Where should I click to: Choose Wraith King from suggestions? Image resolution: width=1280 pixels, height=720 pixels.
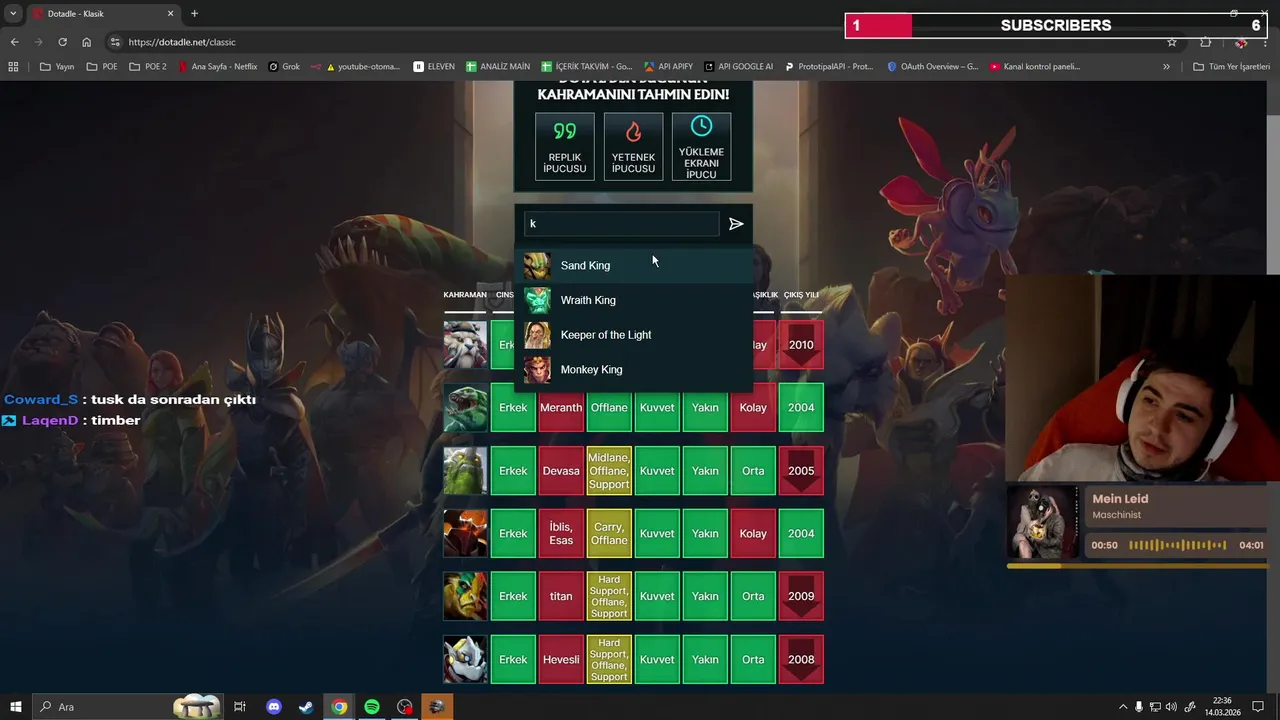click(x=633, y=300)
